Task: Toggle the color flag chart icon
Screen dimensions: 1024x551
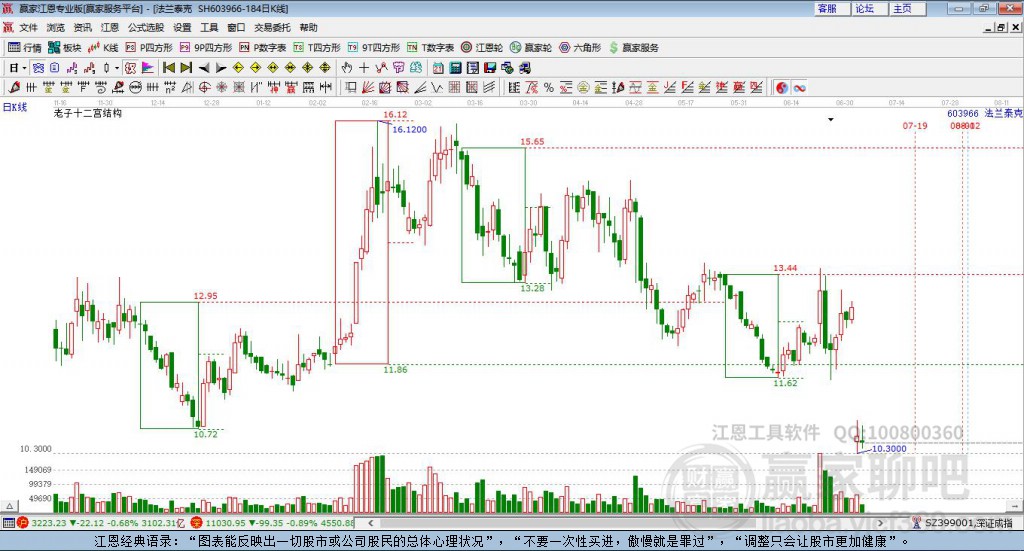Action: tap(148, 68)
